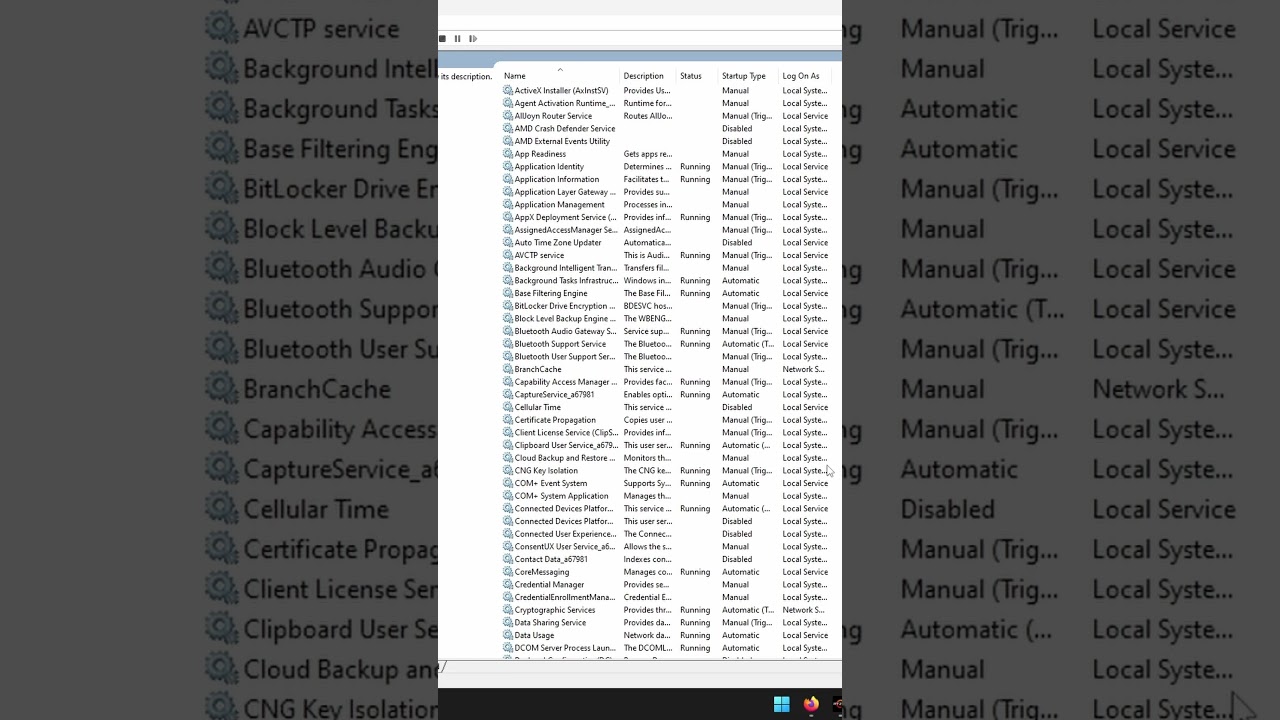Click 'Routes AllJo...' description of AllJoyn Router
The image size is (1280, 720).
[648, 116]
